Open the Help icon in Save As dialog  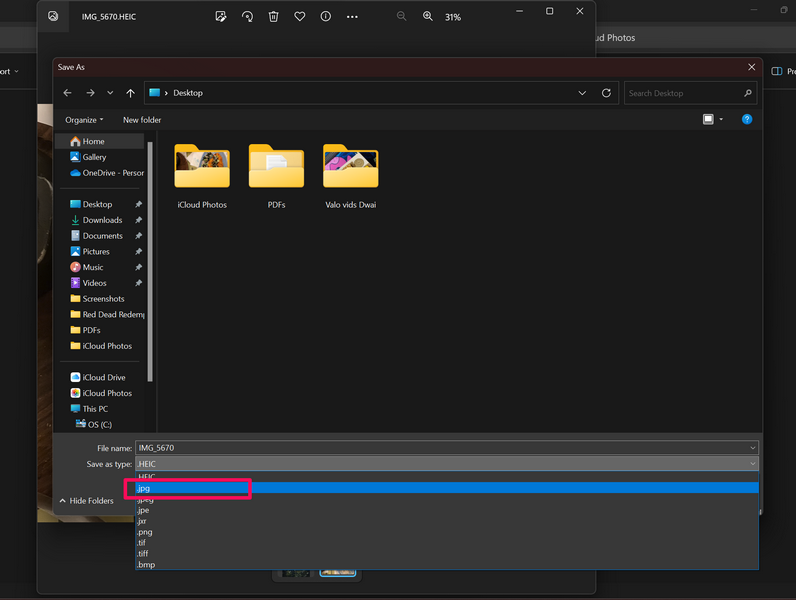746,120
